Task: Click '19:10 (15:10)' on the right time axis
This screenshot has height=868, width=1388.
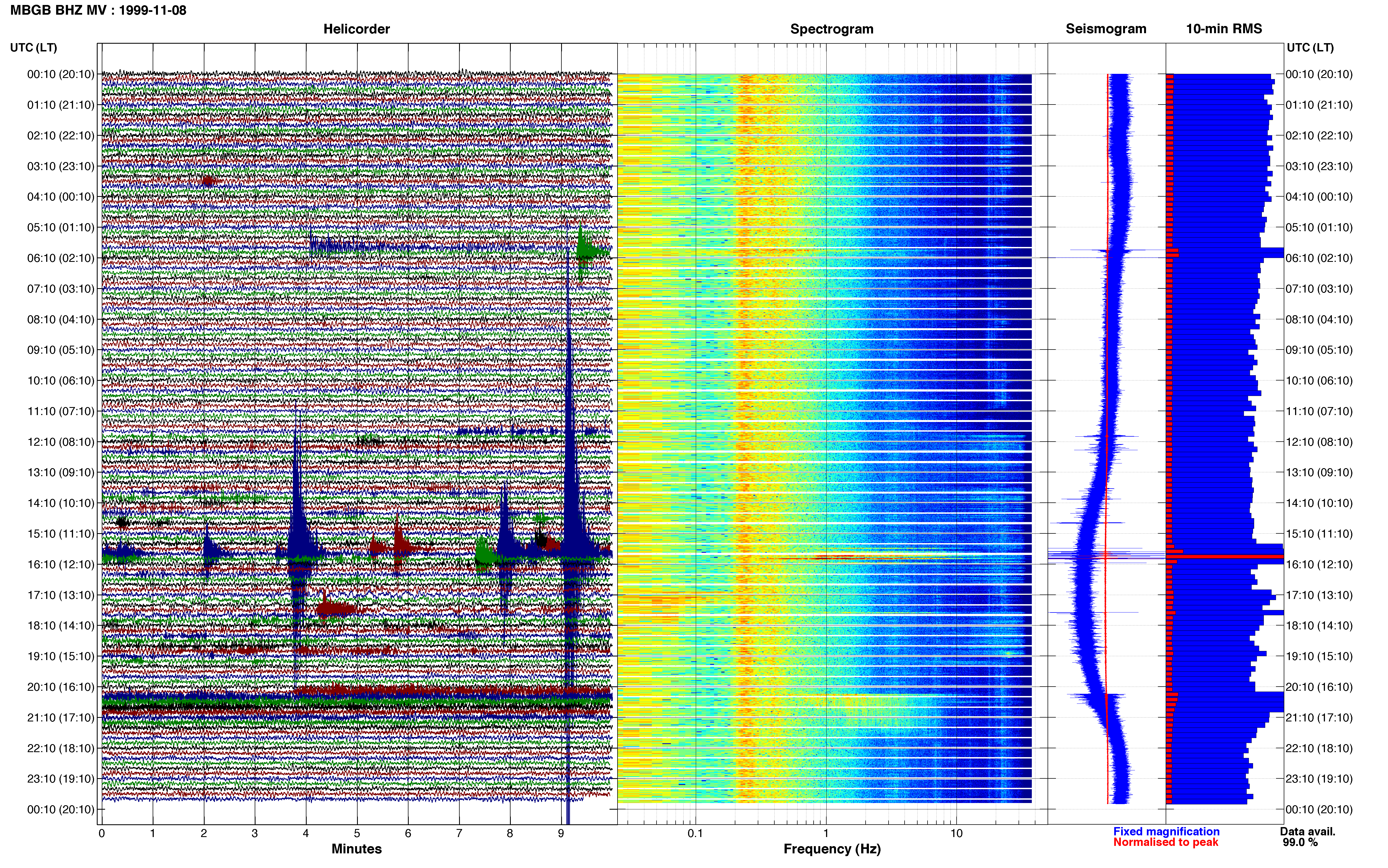Action: pos(1319,656)
